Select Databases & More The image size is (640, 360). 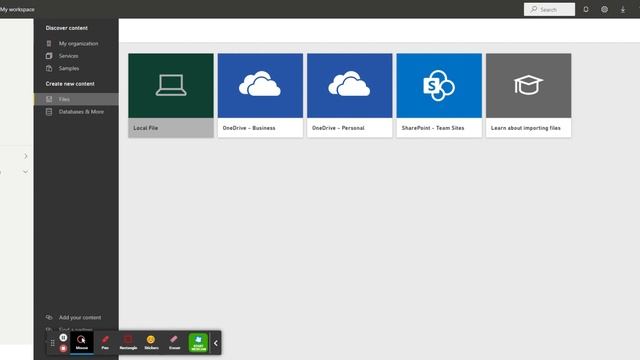[x=81, y=112]
